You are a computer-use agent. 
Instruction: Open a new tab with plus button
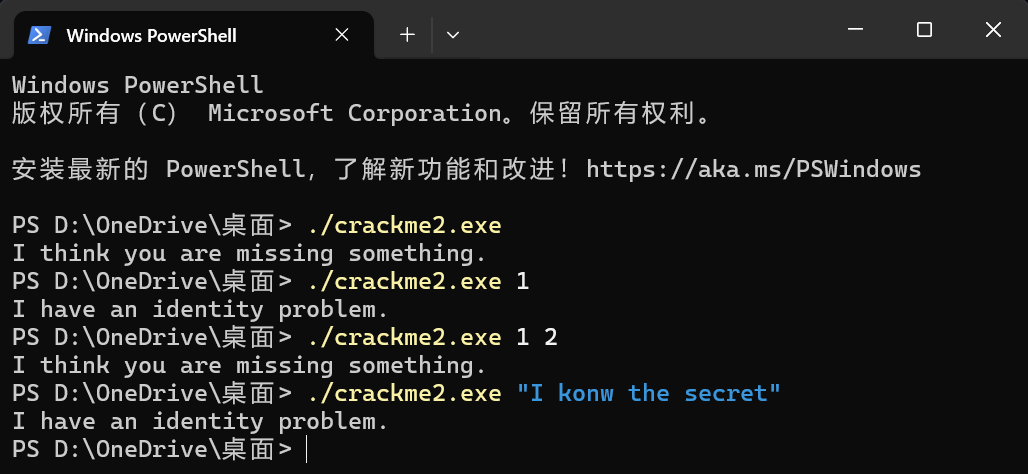pos(407,35)
